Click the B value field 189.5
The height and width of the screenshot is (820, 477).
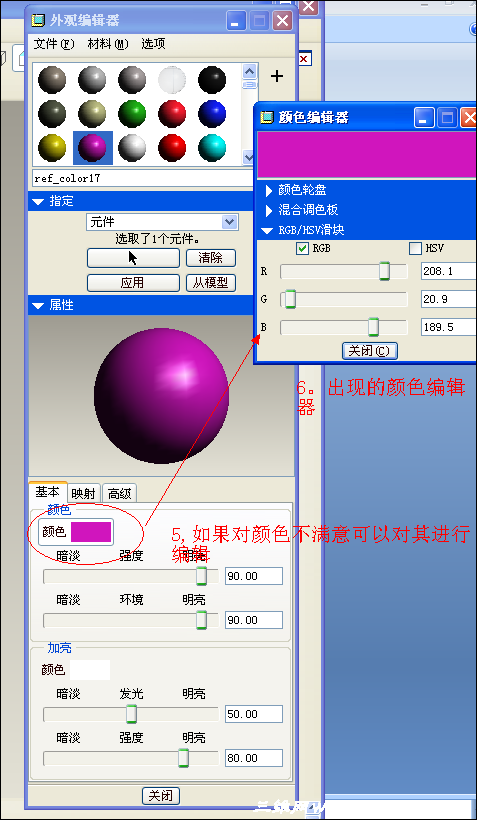(449, 327)
